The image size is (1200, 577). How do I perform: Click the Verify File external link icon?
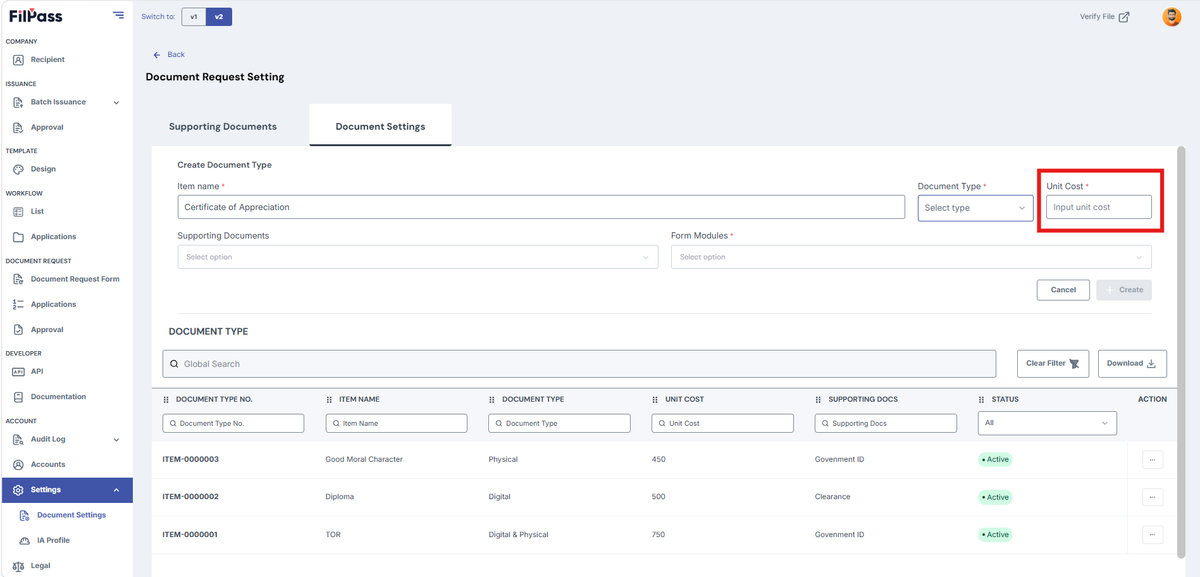pyautogui.click(x=1124, y=17)
